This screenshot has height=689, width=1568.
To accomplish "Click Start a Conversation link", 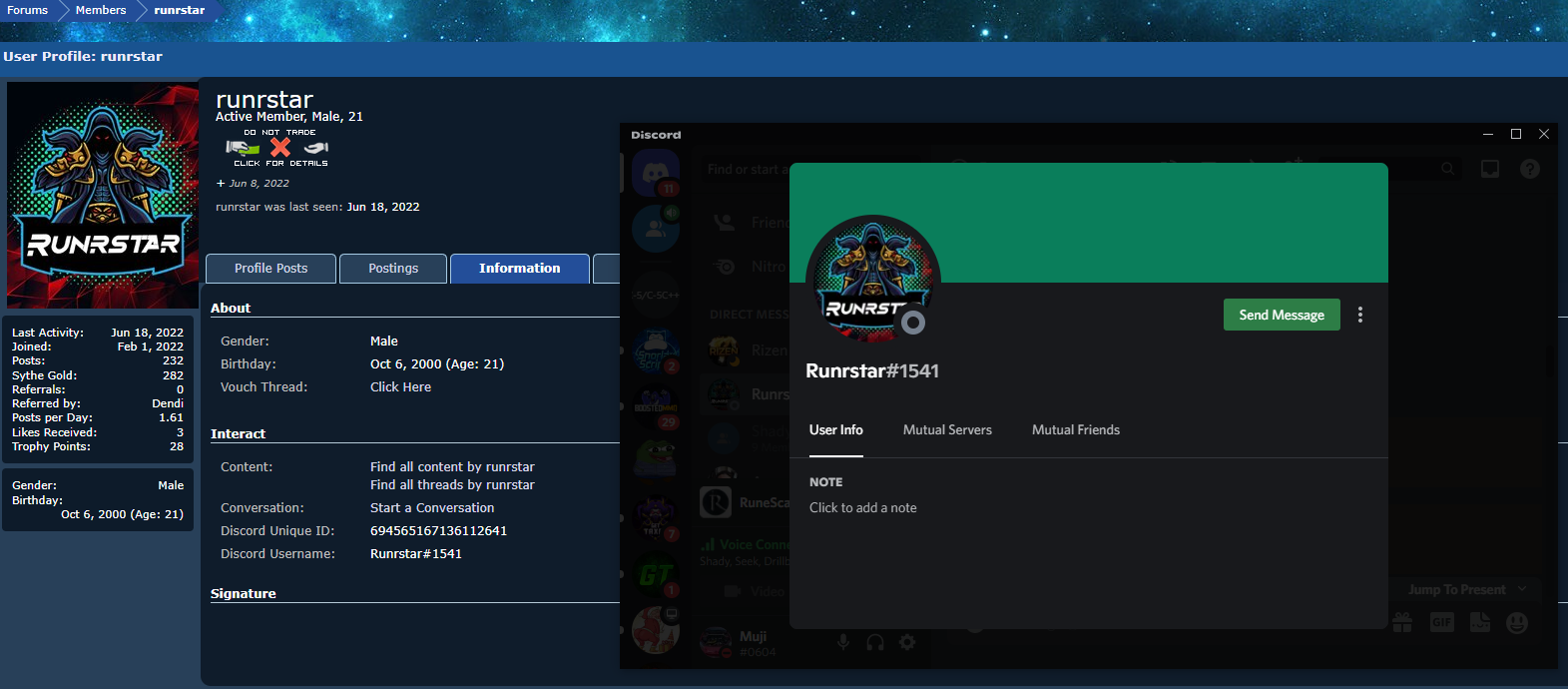I will [x=432, y=508].
